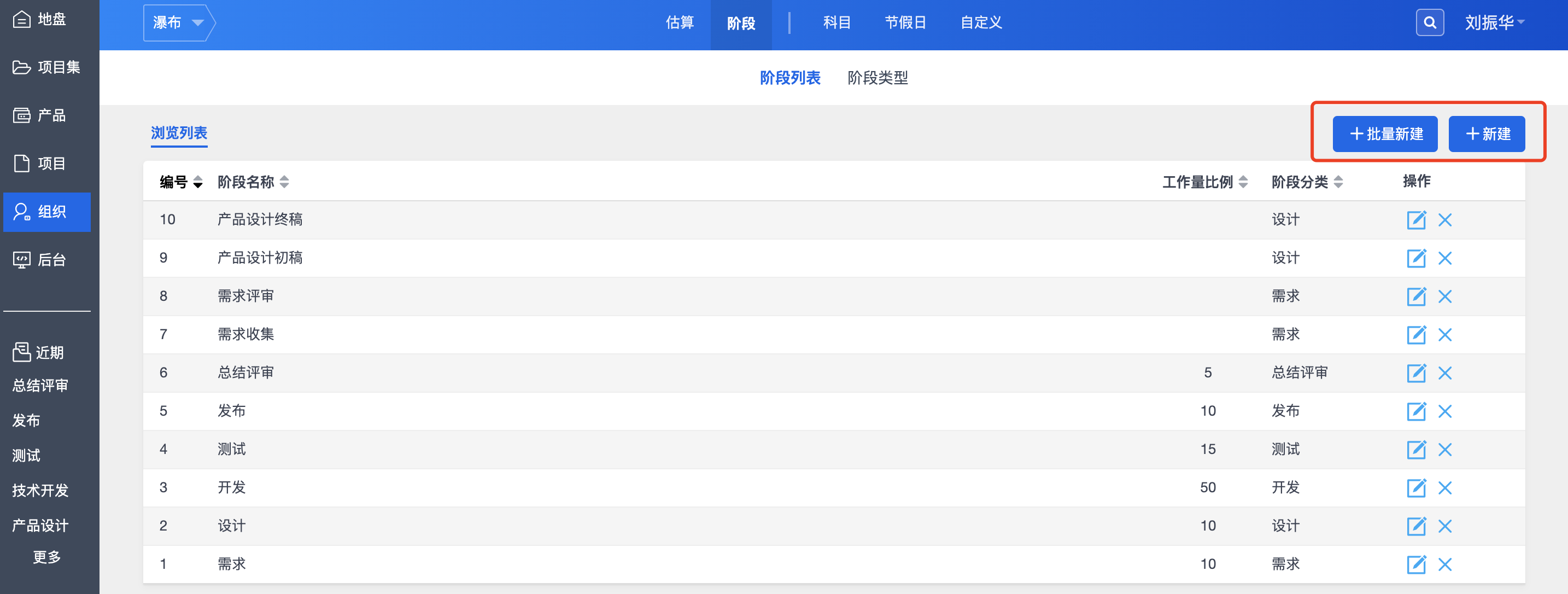This screenshot has width=1568, height=594.
Task: Edit the 测试 stage row
Action: pyautogui.click(x=1416, y=450)
